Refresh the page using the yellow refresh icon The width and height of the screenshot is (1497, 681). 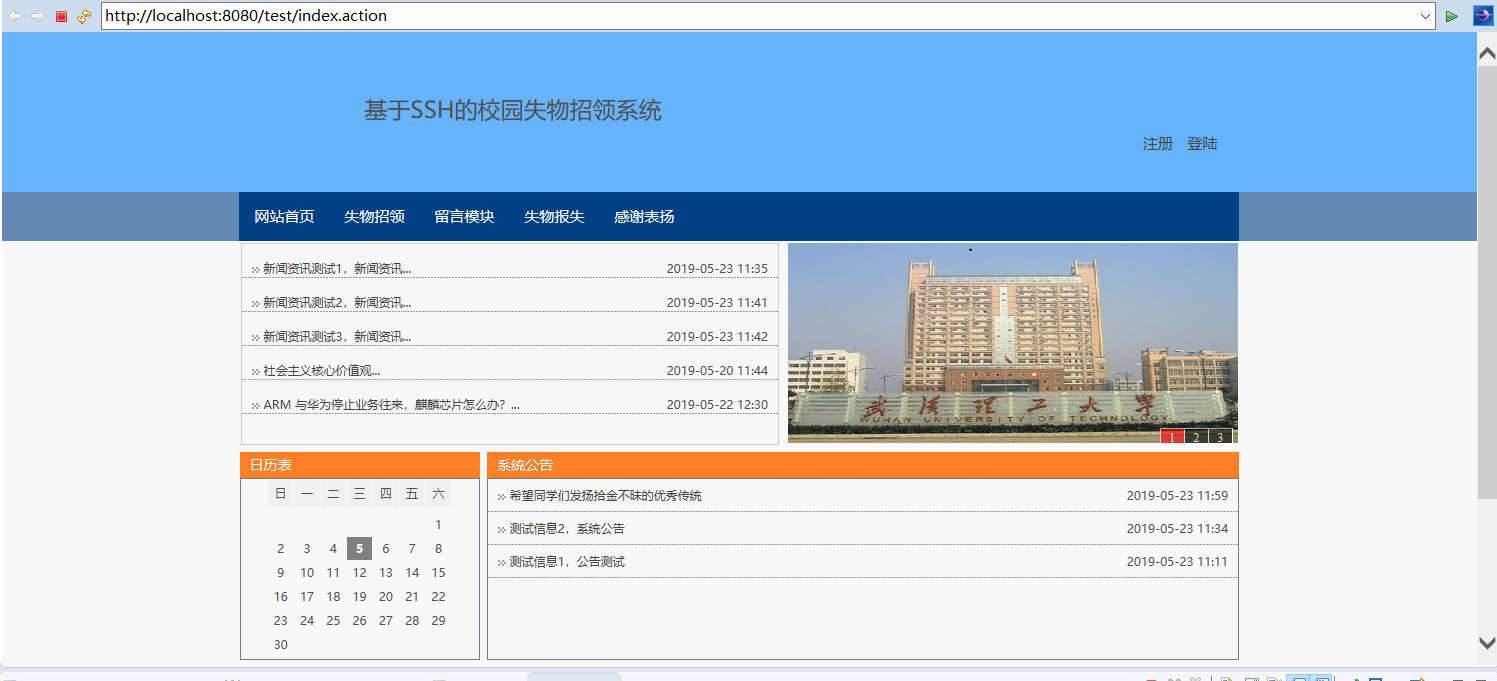coord(84,16)
